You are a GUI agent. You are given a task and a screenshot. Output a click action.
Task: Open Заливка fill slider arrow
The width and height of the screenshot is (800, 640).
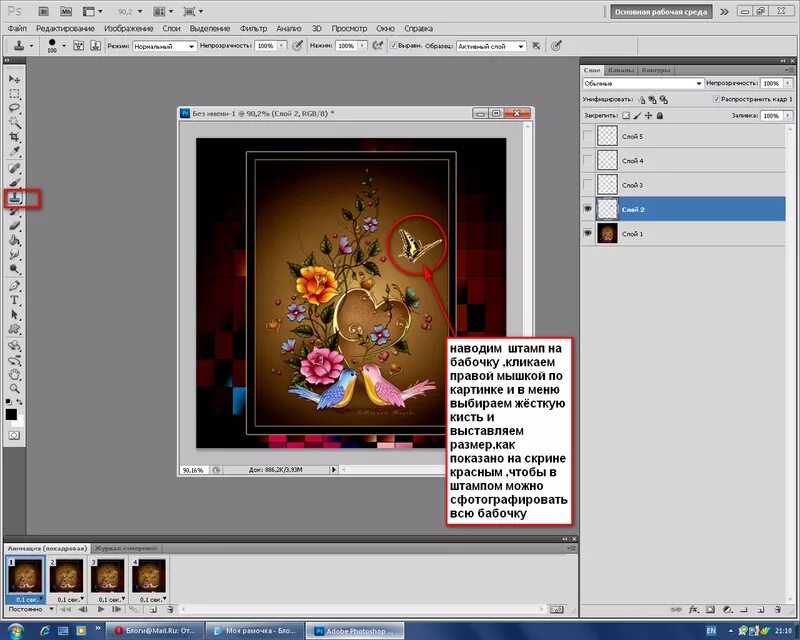click(x=788, y=116)
